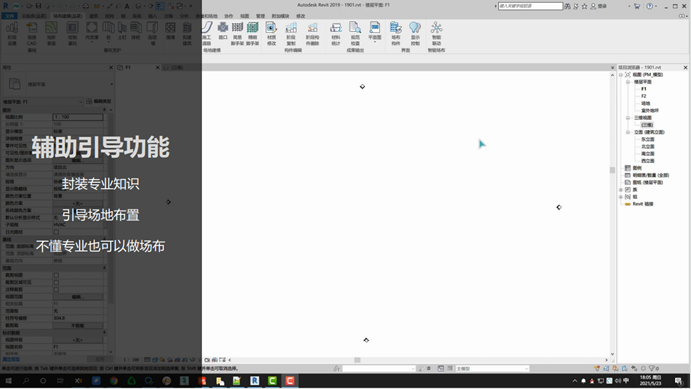Click the Revit icon in the taskbar
Screen dimensions: 691x389
255,381
